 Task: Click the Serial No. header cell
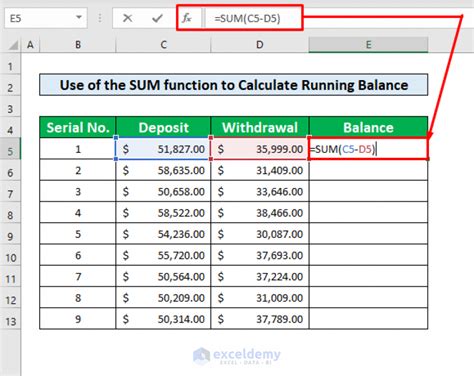78,127
